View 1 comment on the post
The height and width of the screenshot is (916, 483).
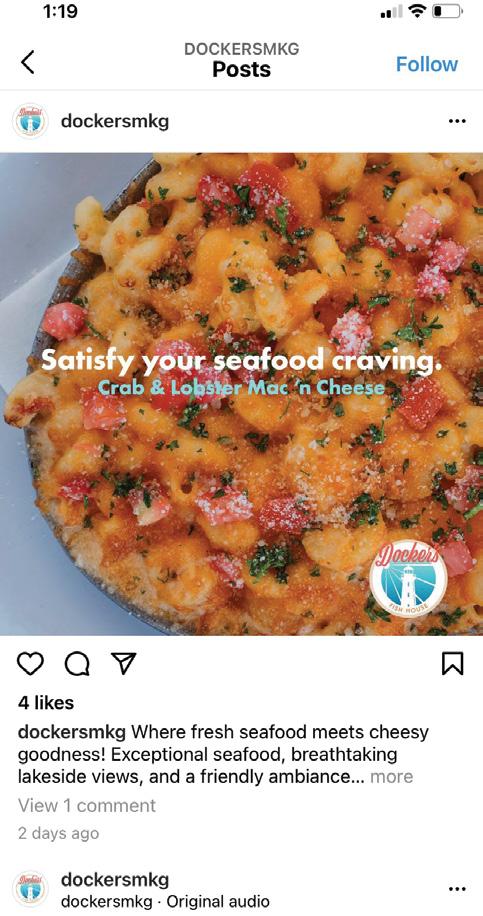point(87,806)
